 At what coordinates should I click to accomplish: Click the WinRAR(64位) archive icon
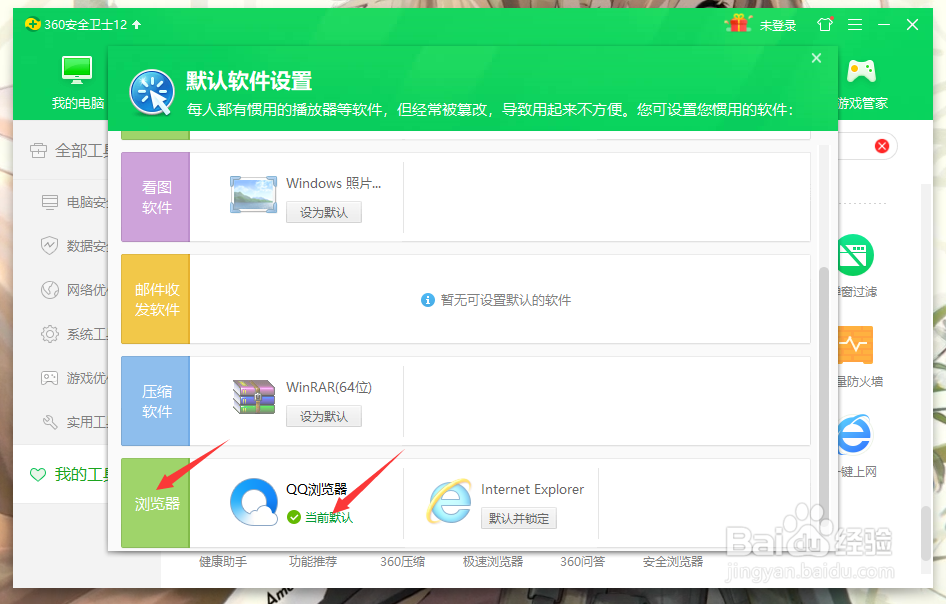tap(253, 397)
